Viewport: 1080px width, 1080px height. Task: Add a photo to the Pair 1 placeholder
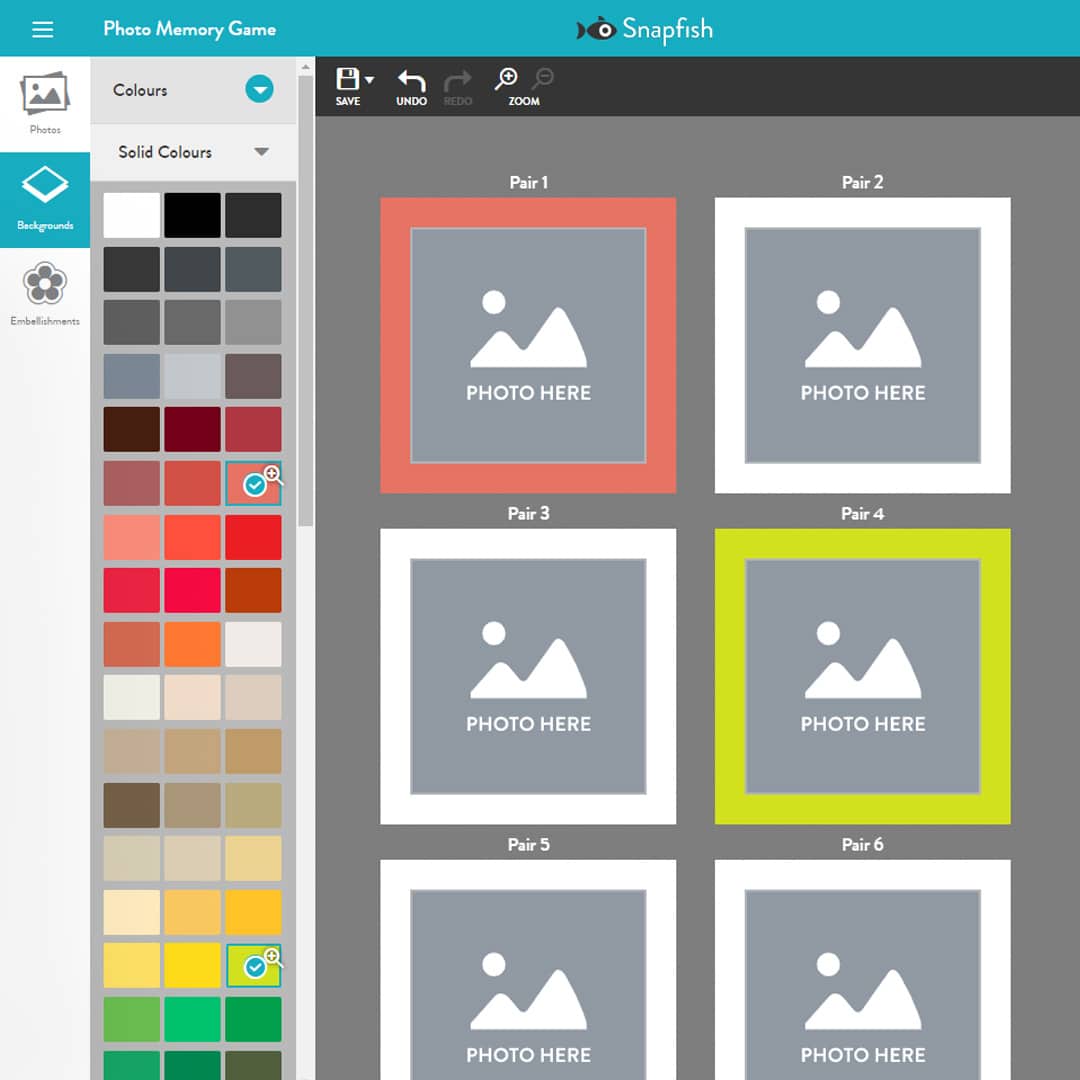tap(528, 345)
